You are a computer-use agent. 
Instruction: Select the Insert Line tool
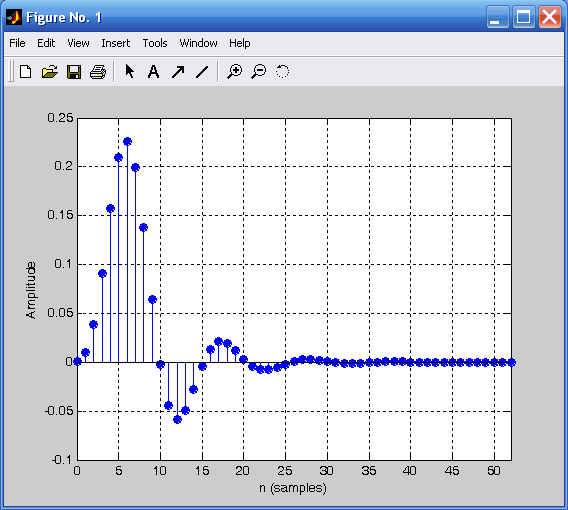[x=202, y=72]
